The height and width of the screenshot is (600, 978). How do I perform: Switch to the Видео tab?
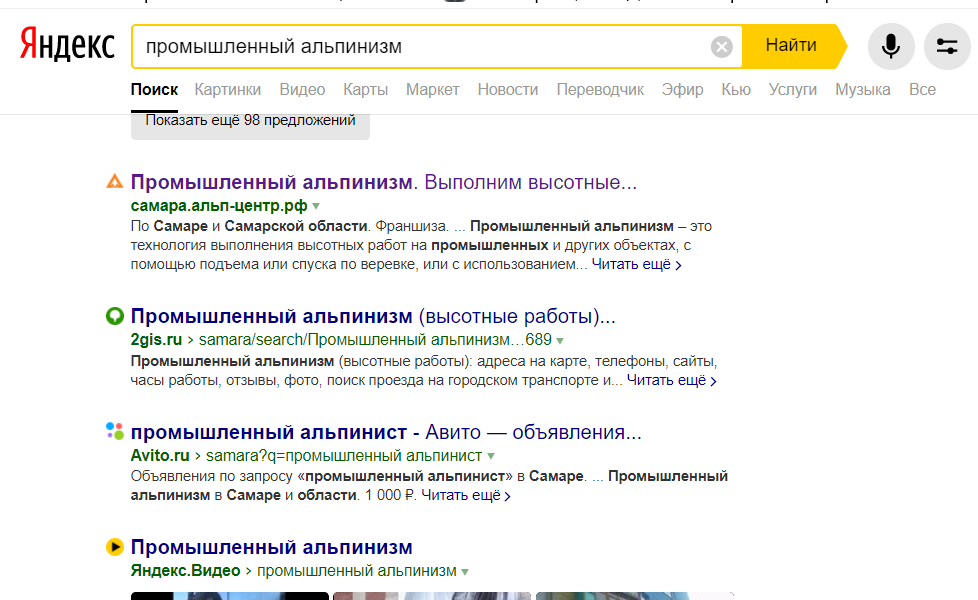pyautogui.click(x=302, y=90)
